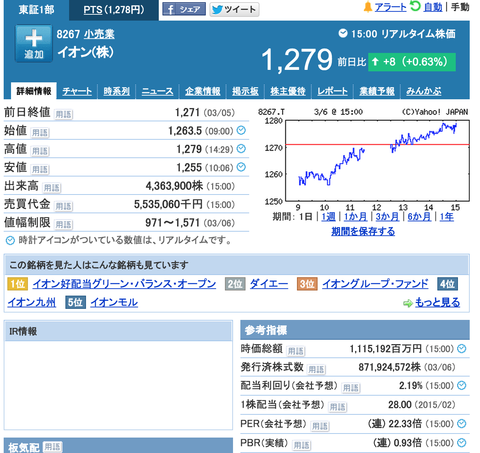
Task: Click the 用語 glossary icon beside 1株配当
Action: [337, 407]
